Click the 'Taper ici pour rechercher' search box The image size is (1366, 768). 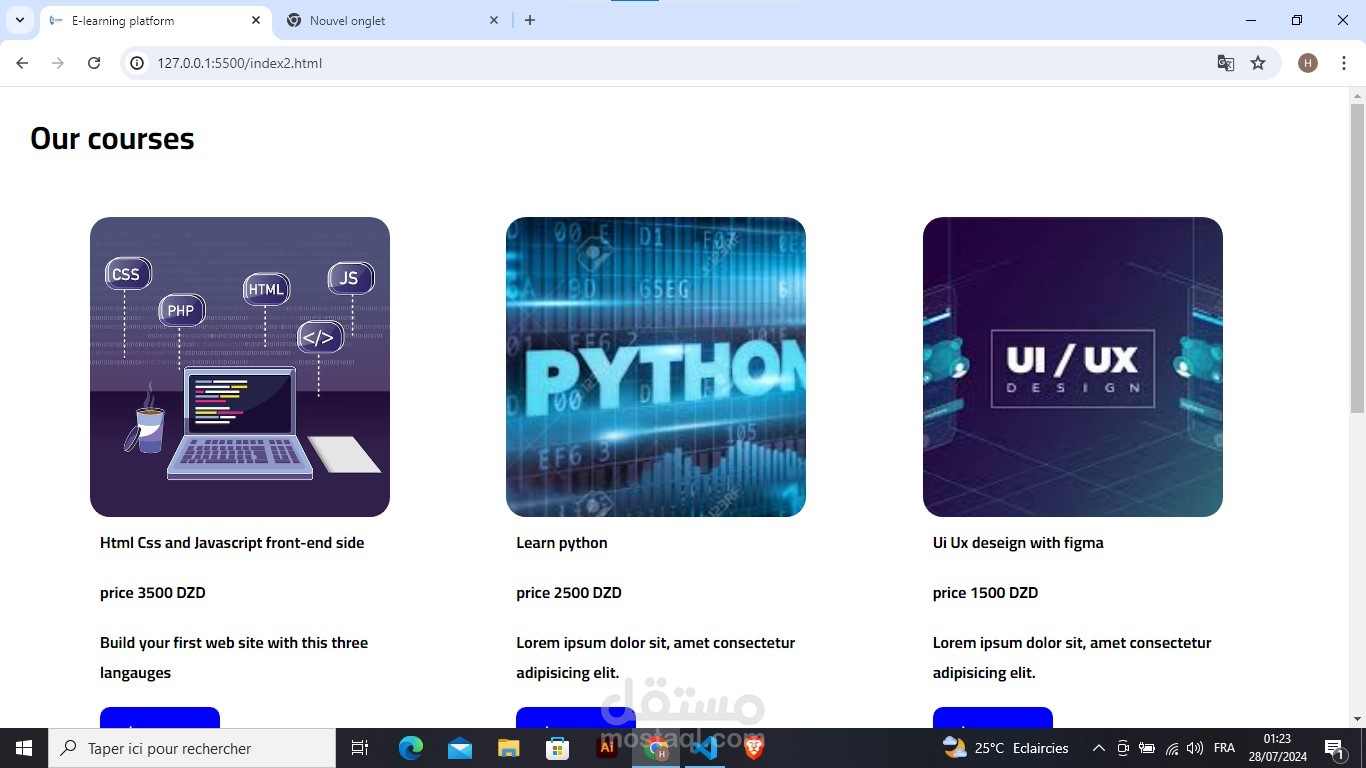[192, 748]
